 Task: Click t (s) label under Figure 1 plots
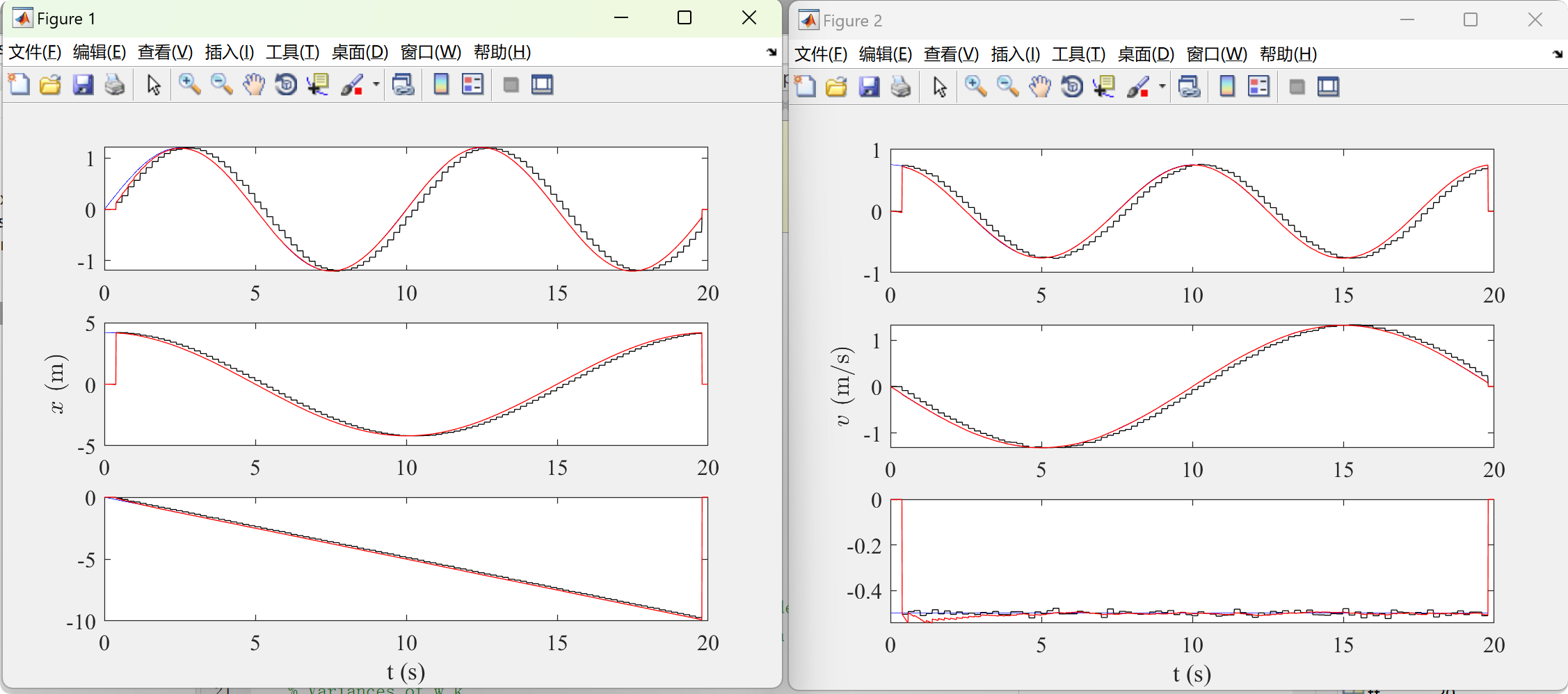[406, 672]
